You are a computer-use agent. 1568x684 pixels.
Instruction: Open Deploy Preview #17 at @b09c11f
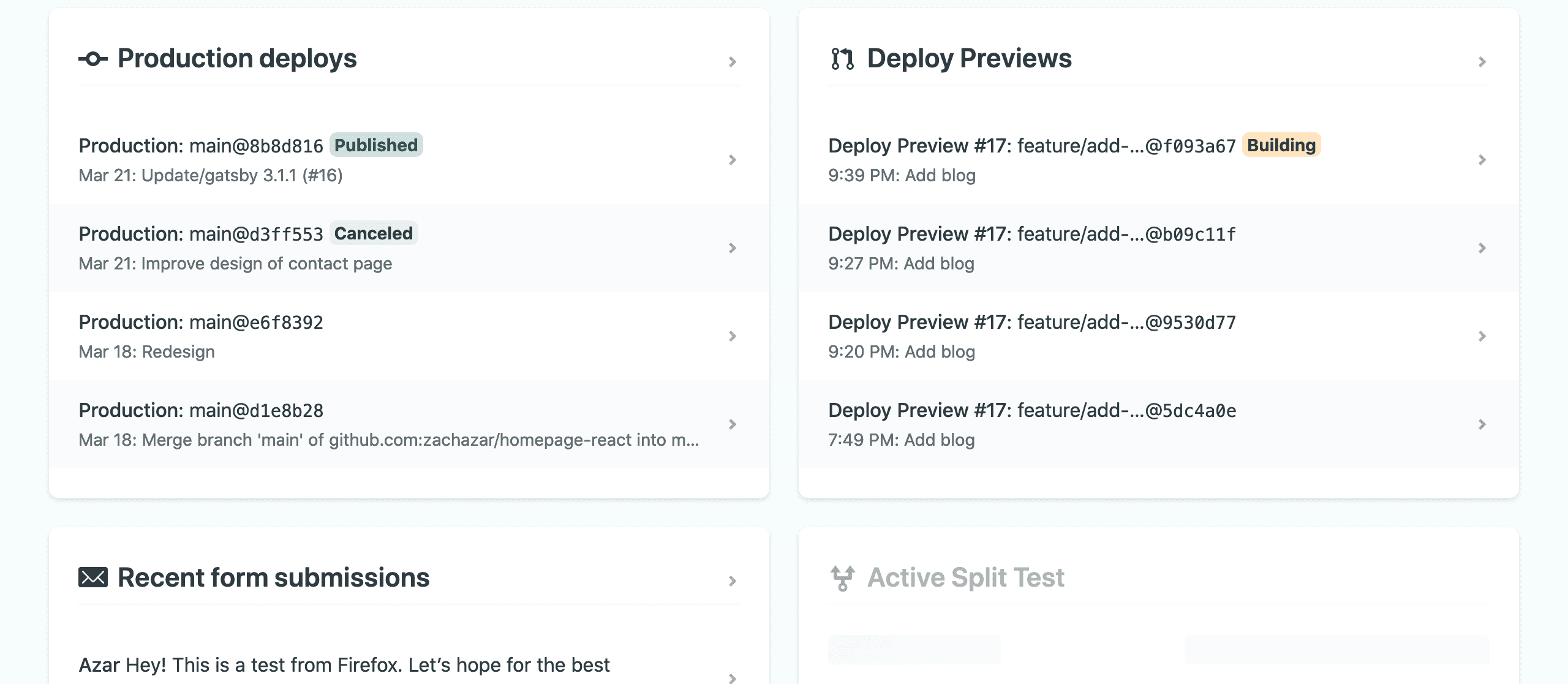click(x=1159, y=248)
